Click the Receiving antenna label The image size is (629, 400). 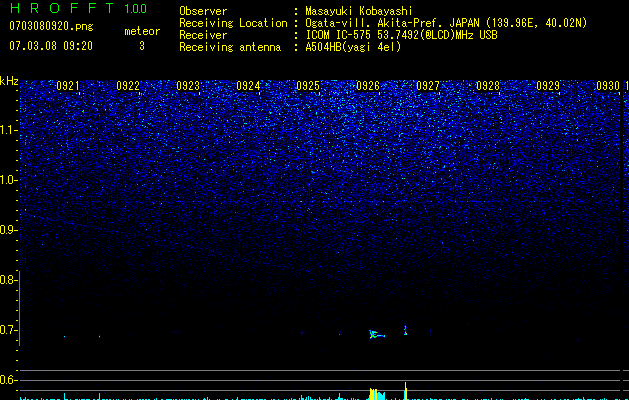tap(230, 47)
